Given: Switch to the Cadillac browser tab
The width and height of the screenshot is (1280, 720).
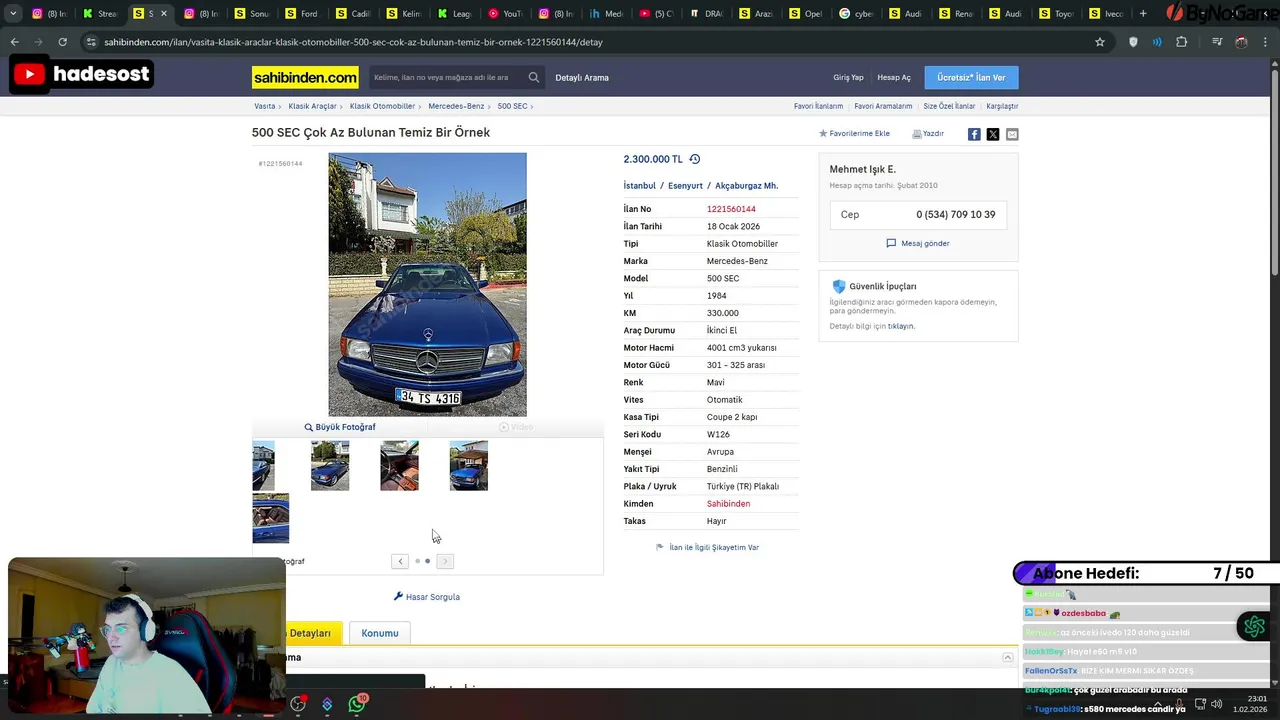Looking at the screenshot, I should pos(352,14).
